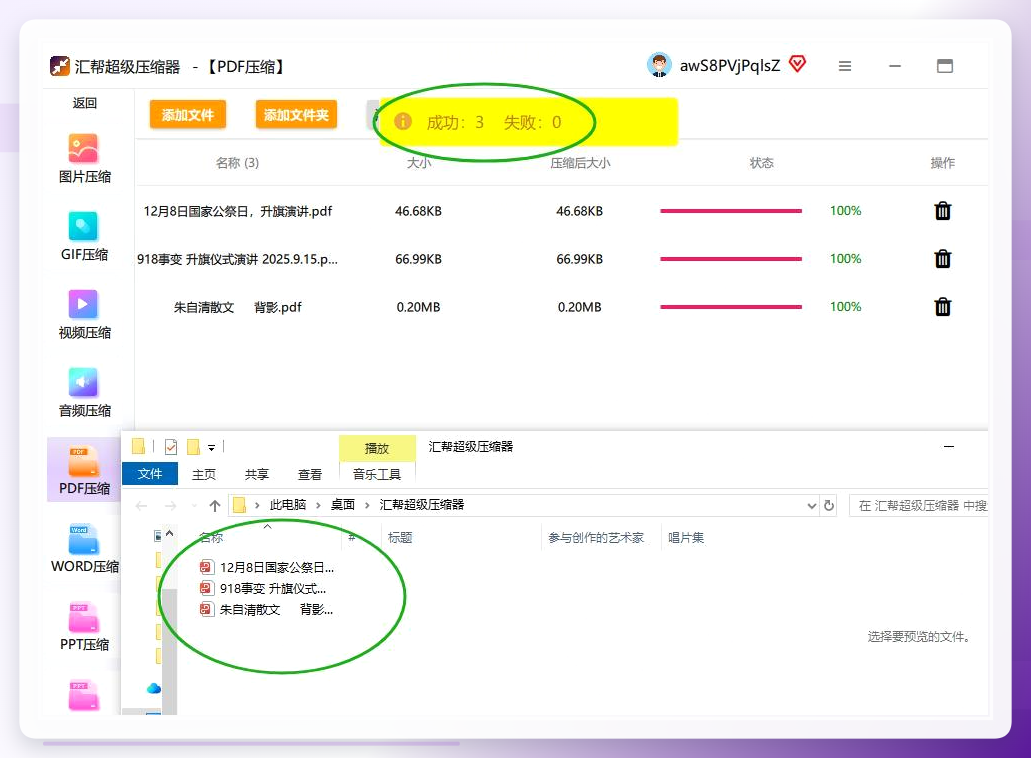1031x758 pixels.
Task: Go back in Explorer navigation
Action: point(141,506)
